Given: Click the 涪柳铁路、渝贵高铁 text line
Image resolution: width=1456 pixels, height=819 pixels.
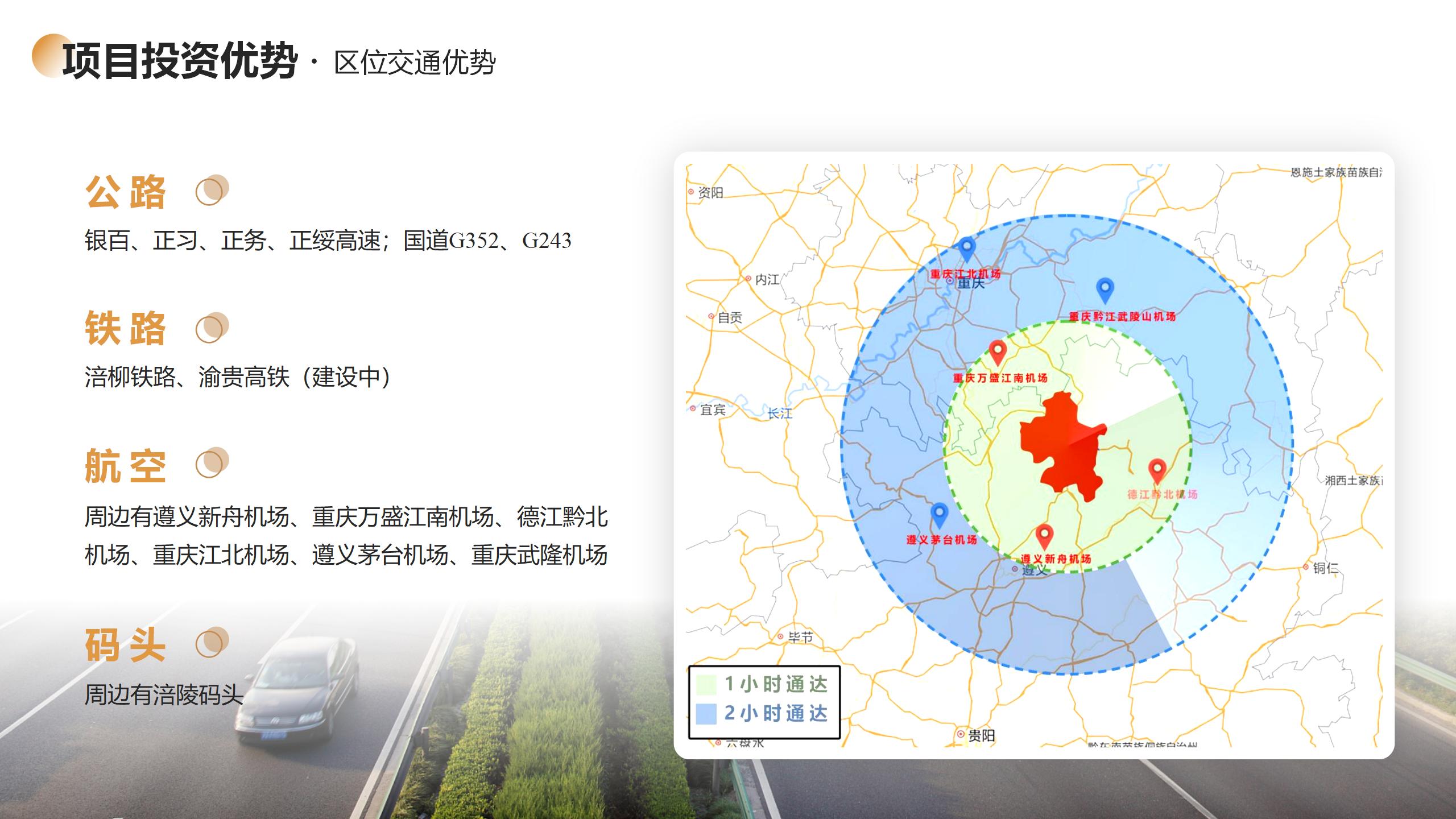Looking at the screenshot, I should tap(238, 377).
